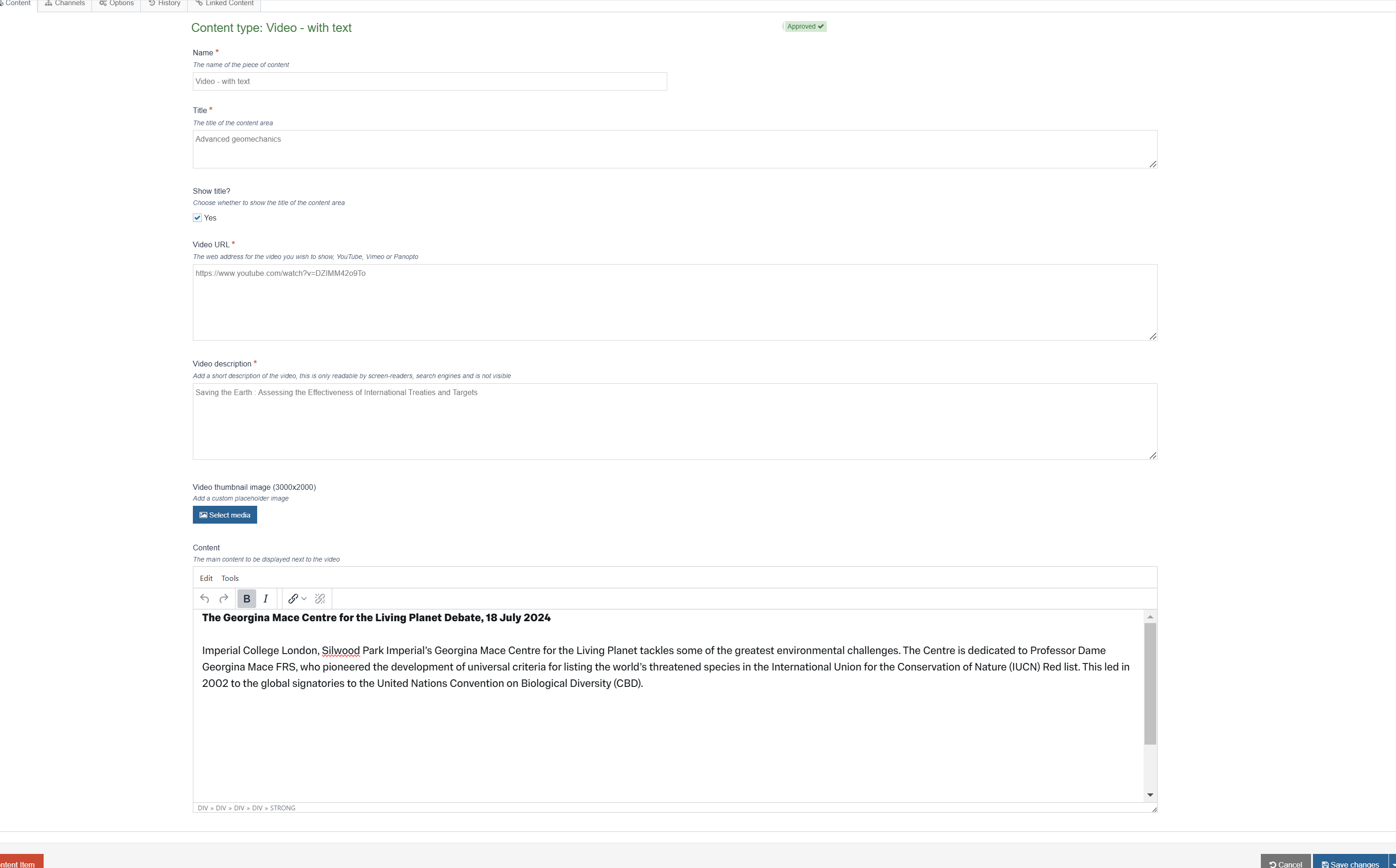Open the Options tab
The height and width of the screenshot is (868, 1396).
(116, 3)
